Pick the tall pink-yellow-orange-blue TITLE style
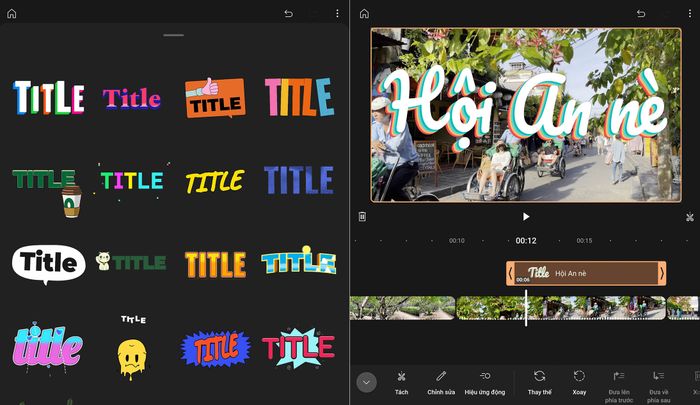Viewport: 700px width, 405px height. [299, 97]
